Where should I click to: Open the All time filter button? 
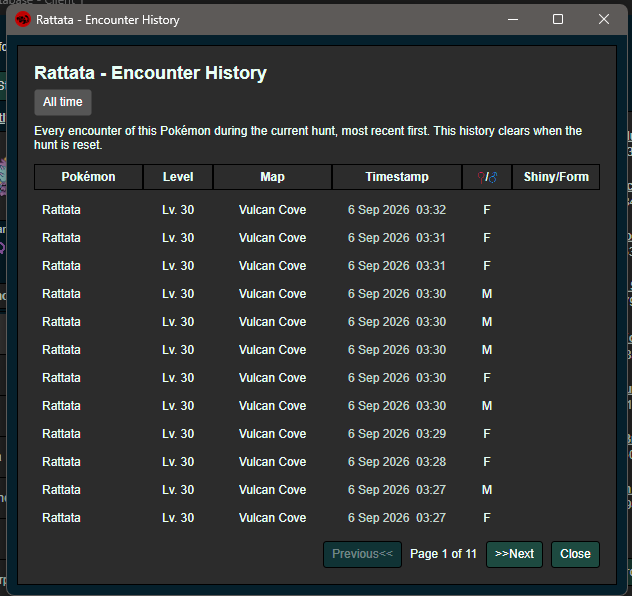coord(63,102)
